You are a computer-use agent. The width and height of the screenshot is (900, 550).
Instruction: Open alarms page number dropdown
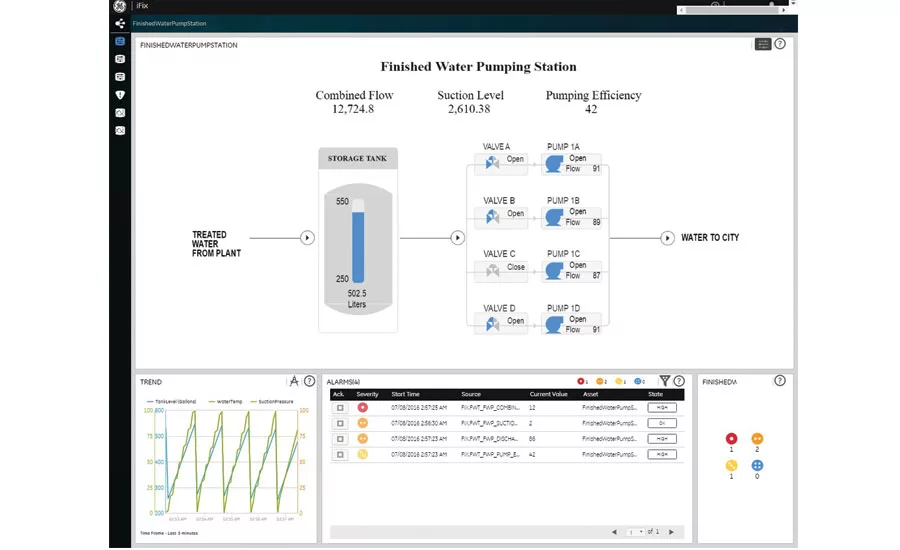point(635,532)
